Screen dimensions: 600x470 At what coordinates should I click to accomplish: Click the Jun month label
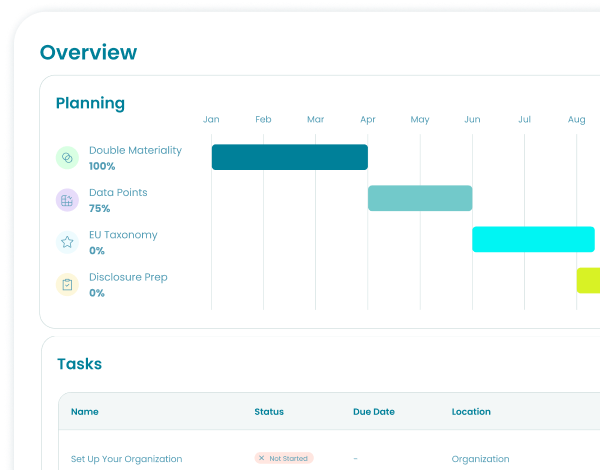(x=472, y=119)
